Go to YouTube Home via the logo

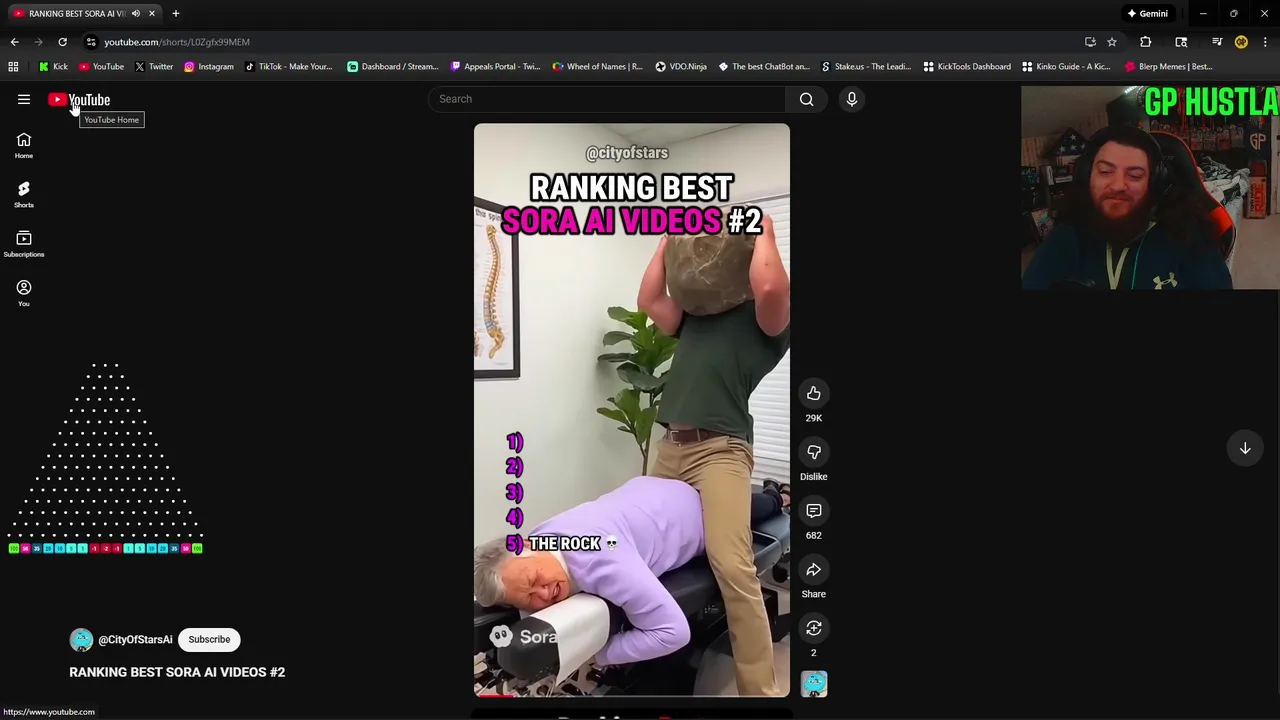pyautogui.click(x=79, y=99)
